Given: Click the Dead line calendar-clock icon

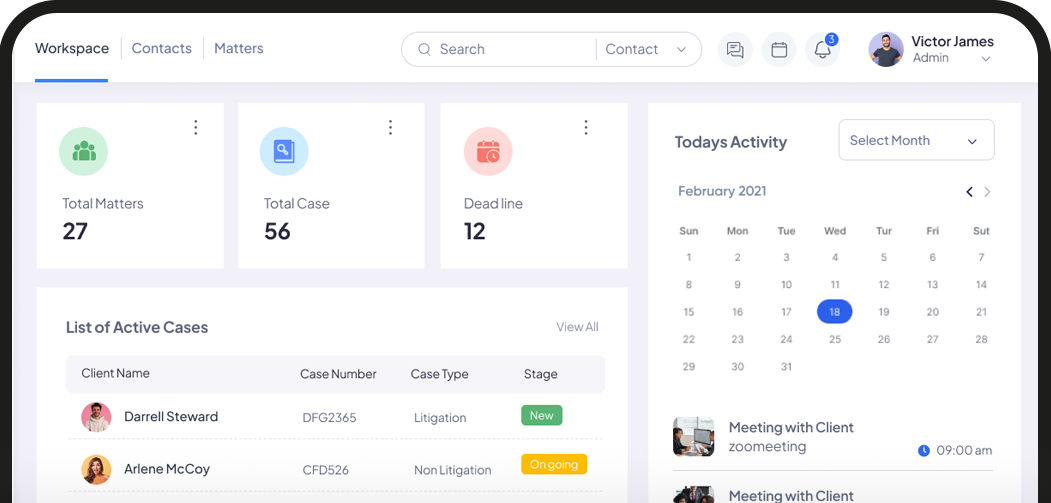Looking at the screenshot, I should pos(488,152).
